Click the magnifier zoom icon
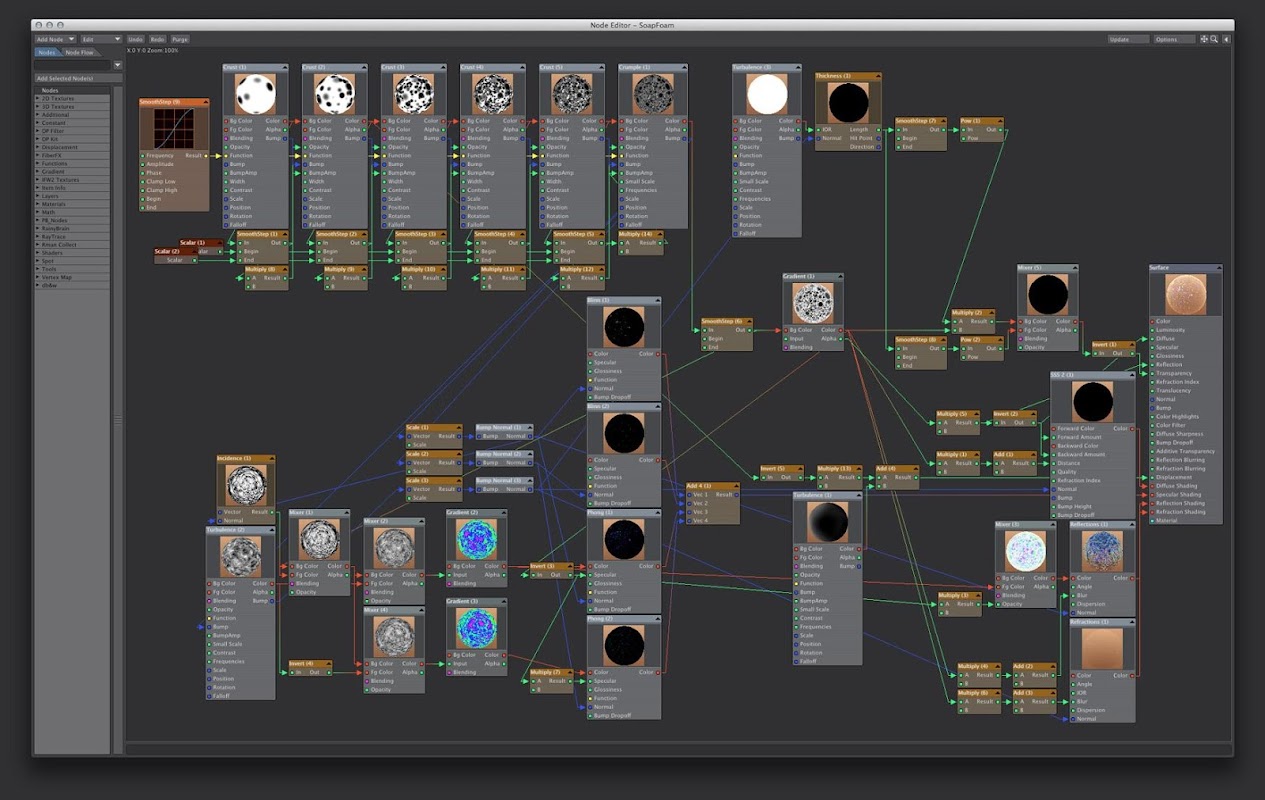Image resolution: width=1265 pixels, height=800 pixels. coord(1214,39)
